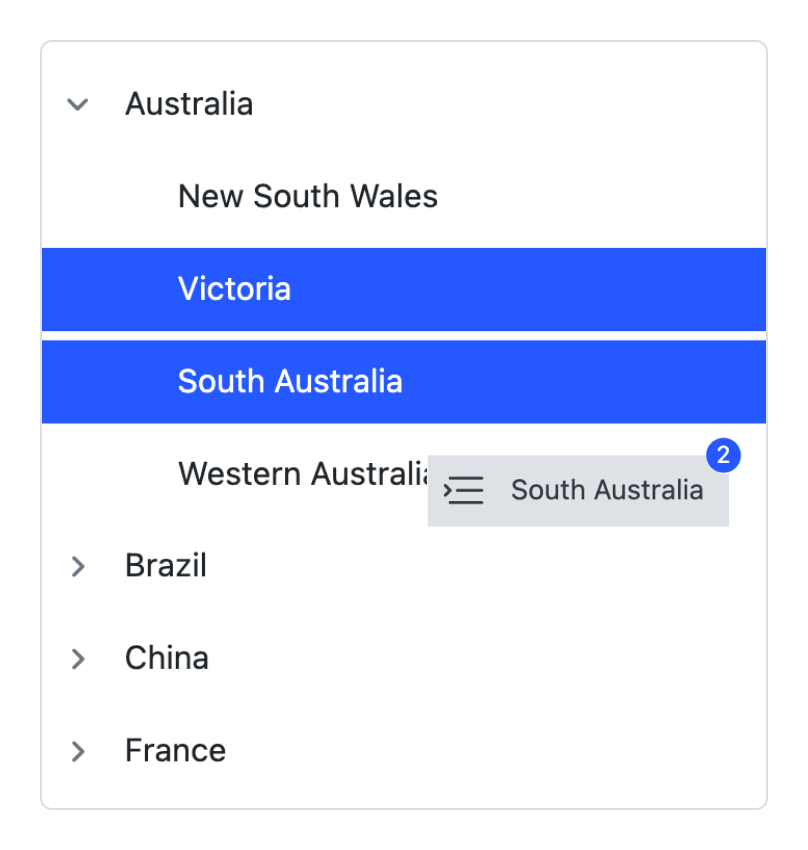Click the downward chevron beside Australia
808x850 pixels.
point(77,104)
